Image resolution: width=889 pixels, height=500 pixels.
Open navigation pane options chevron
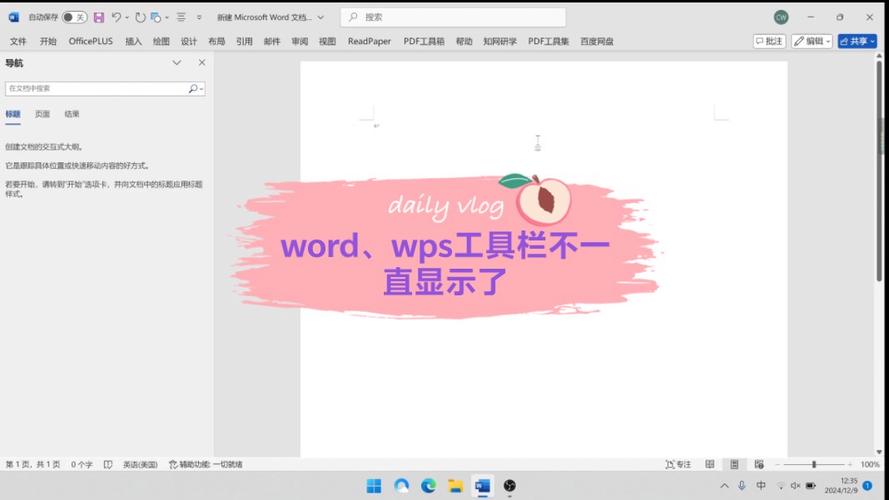click(x=177, y=63)
